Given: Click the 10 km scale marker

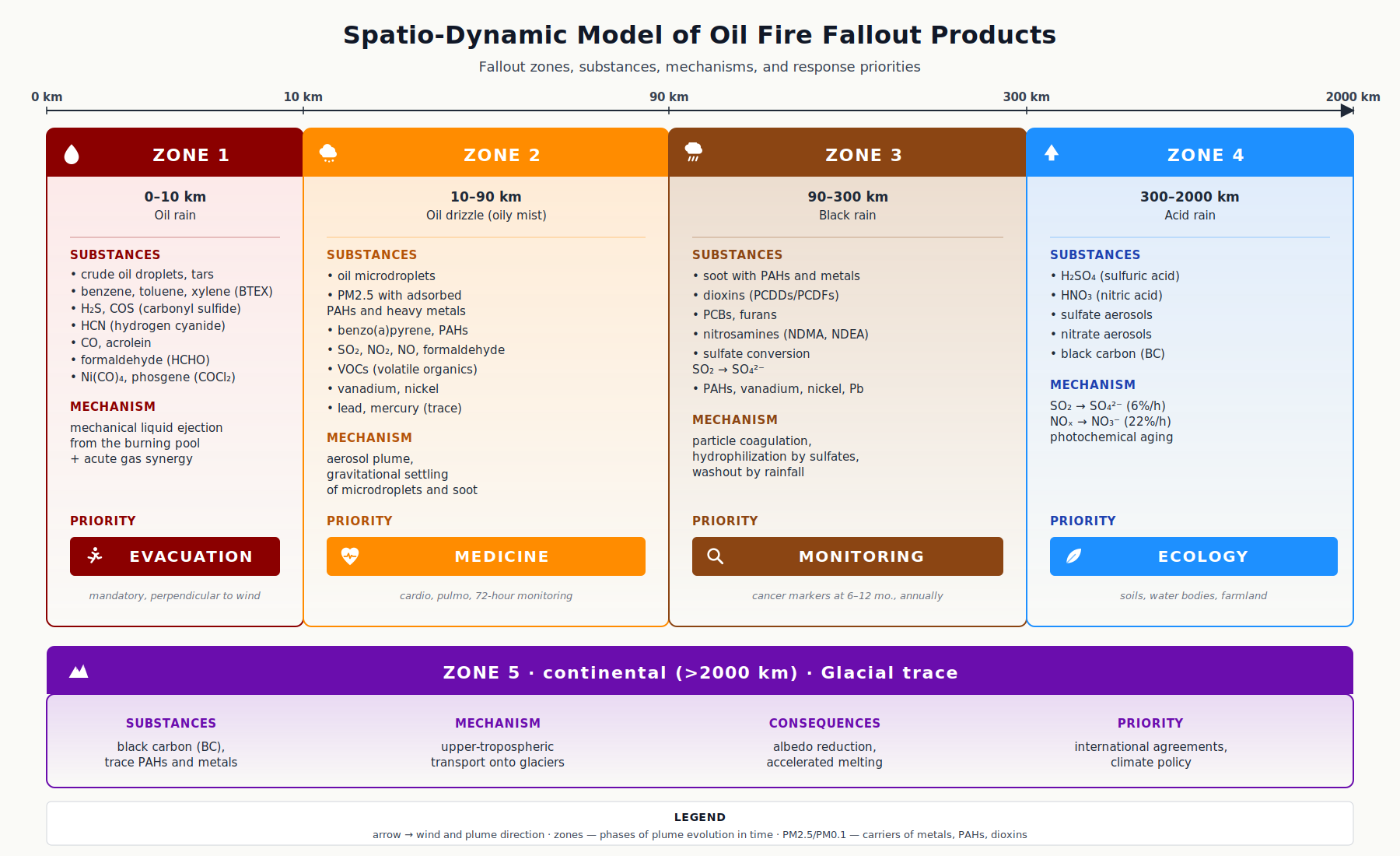Looking at the screenshot, I should click(x=303, y=97).
